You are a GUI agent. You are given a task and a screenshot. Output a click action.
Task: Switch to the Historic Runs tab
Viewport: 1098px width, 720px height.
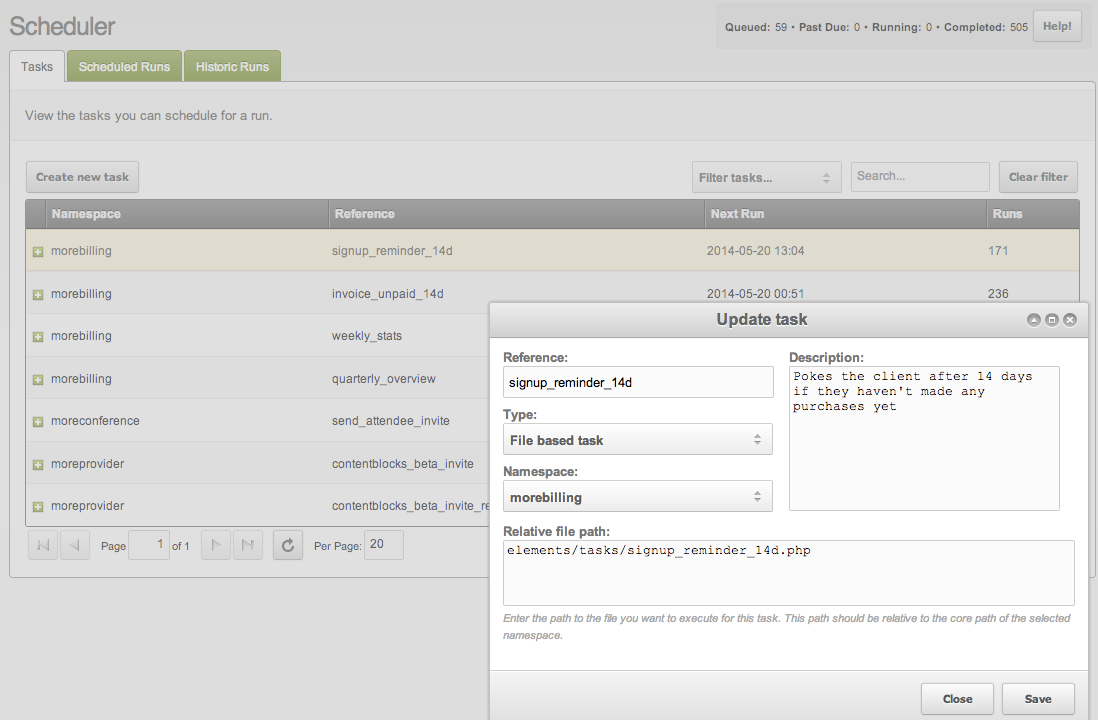pos(232,67)
